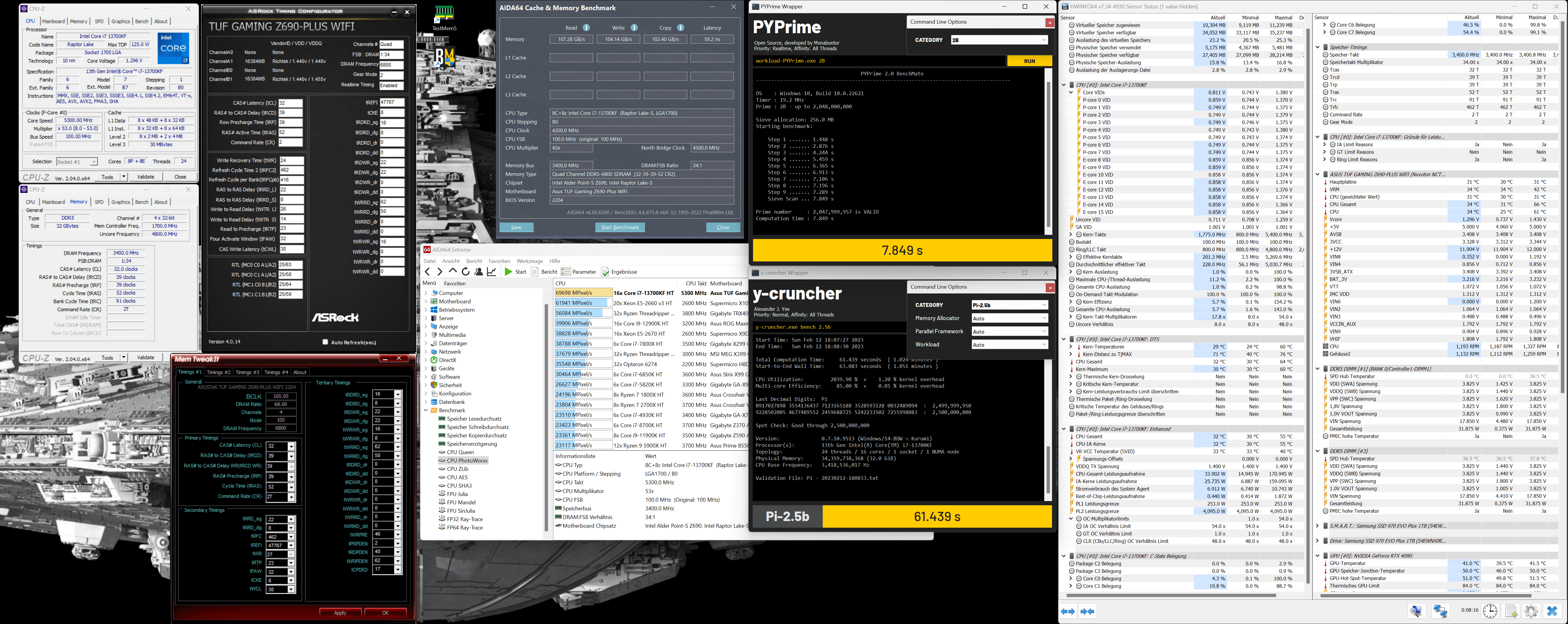This screenshot has width=1568, height=624.
Task: Click Start Benchmark in AIDA64 Cache benchmark
Action: coord(620,227)
